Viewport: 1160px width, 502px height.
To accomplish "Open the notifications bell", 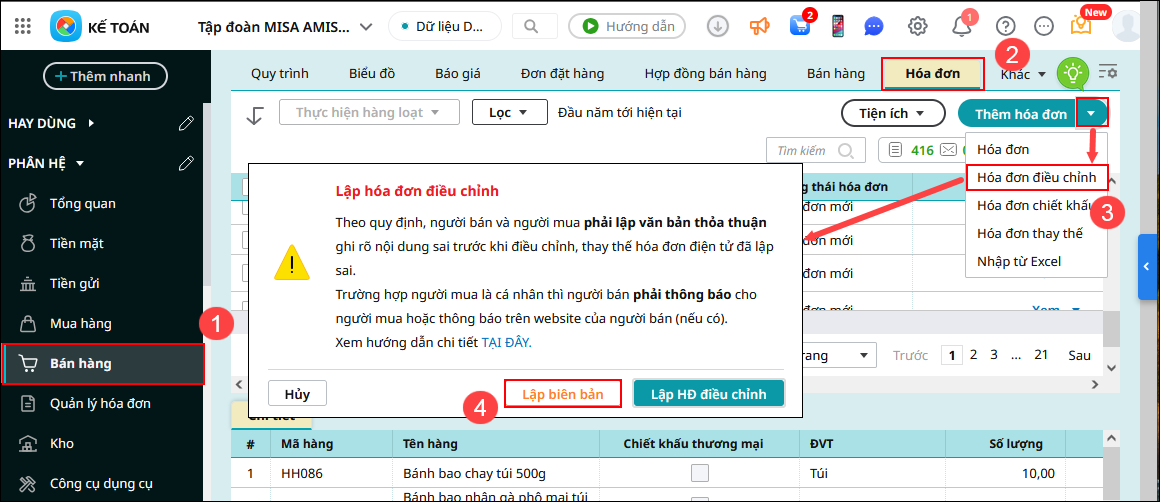I will (962, 27).
